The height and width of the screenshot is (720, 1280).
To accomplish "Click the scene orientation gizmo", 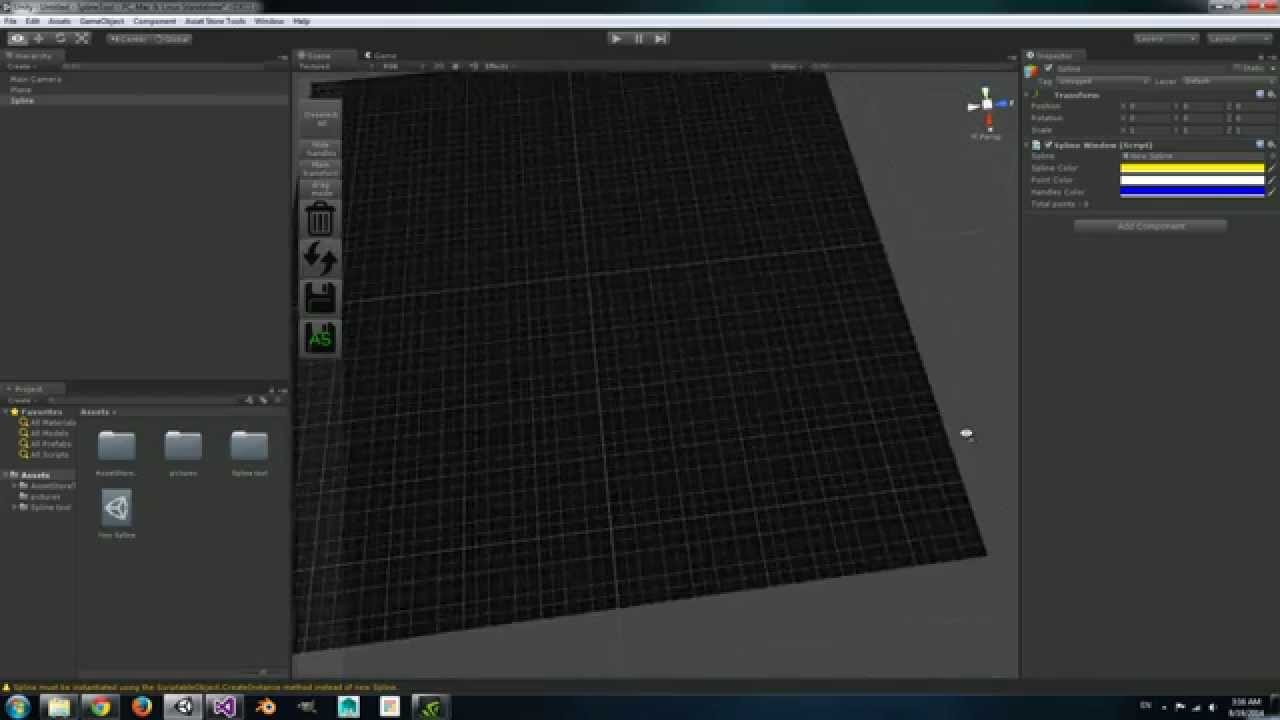I will click(987, 105).
